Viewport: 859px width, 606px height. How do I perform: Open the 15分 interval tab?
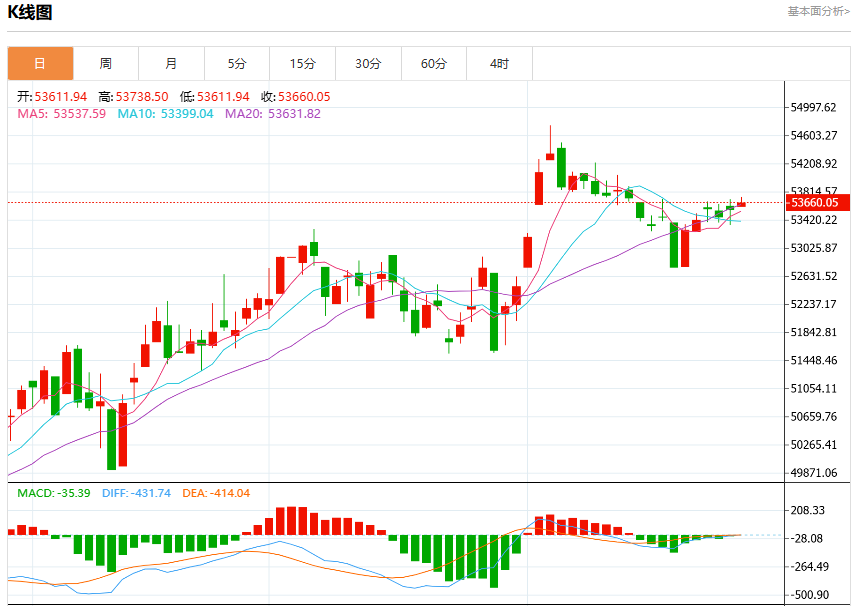[x=302, y=64]
